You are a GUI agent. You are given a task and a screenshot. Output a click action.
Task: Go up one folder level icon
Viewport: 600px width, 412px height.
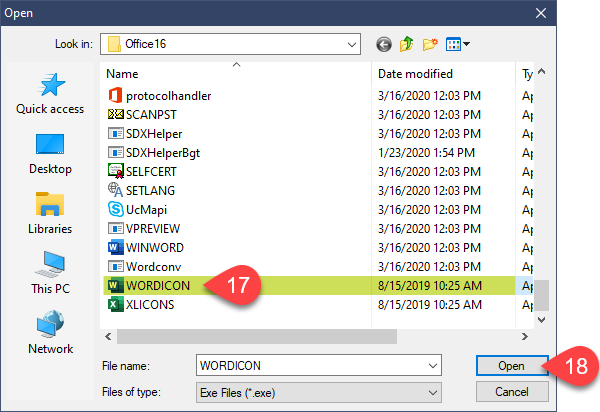(407, 44)
